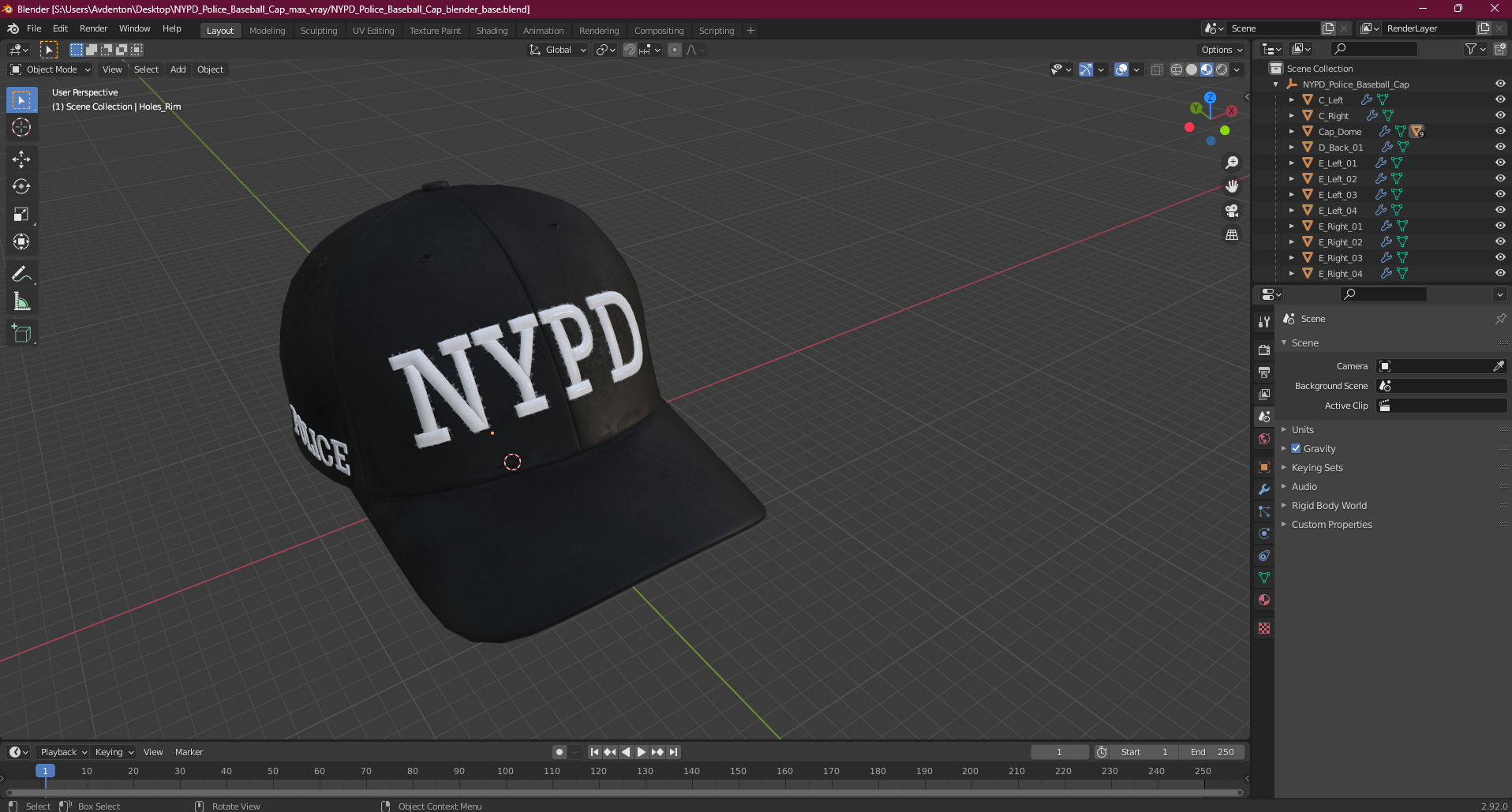Hide the NYPD_Police_Baseball_Cap collection

(x=1500, y=84)
